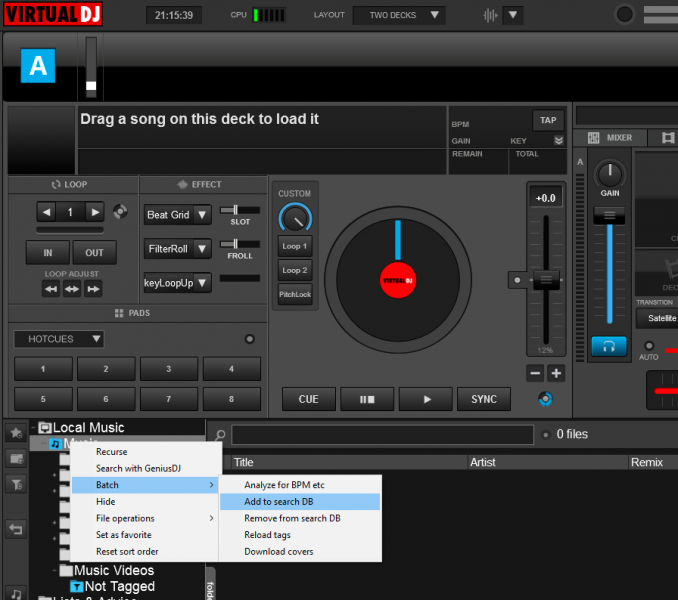This screenshot has width=678, height=600.
Task: Increase pitch with plus button
Action: pyautogui.click(x=556, y=373)
